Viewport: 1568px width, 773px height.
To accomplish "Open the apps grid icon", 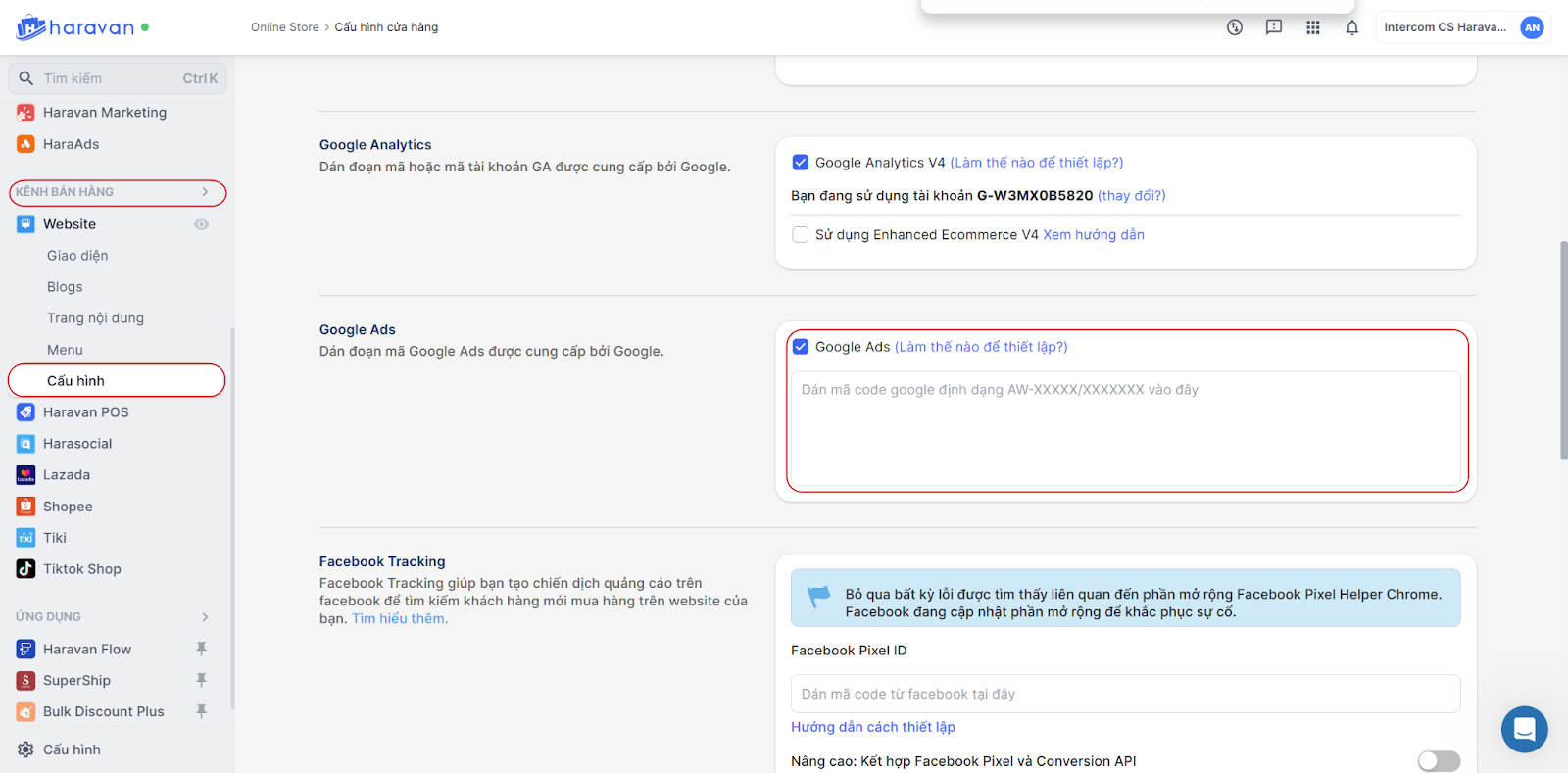I will (1312, 27).
